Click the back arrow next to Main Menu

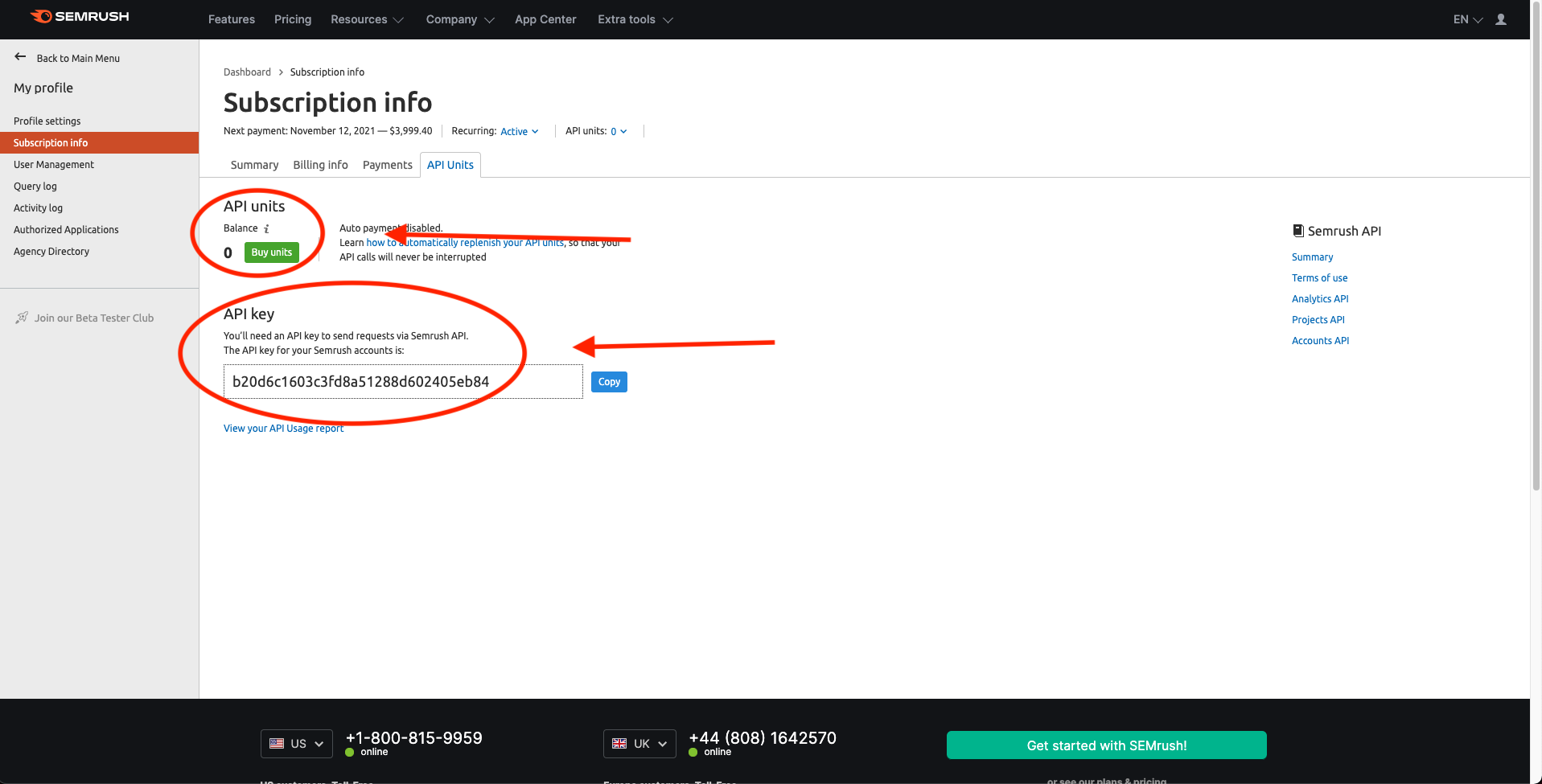19,56
